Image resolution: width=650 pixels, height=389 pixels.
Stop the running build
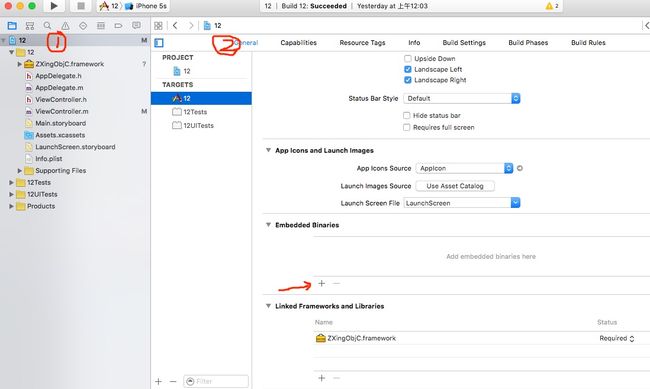81,6
